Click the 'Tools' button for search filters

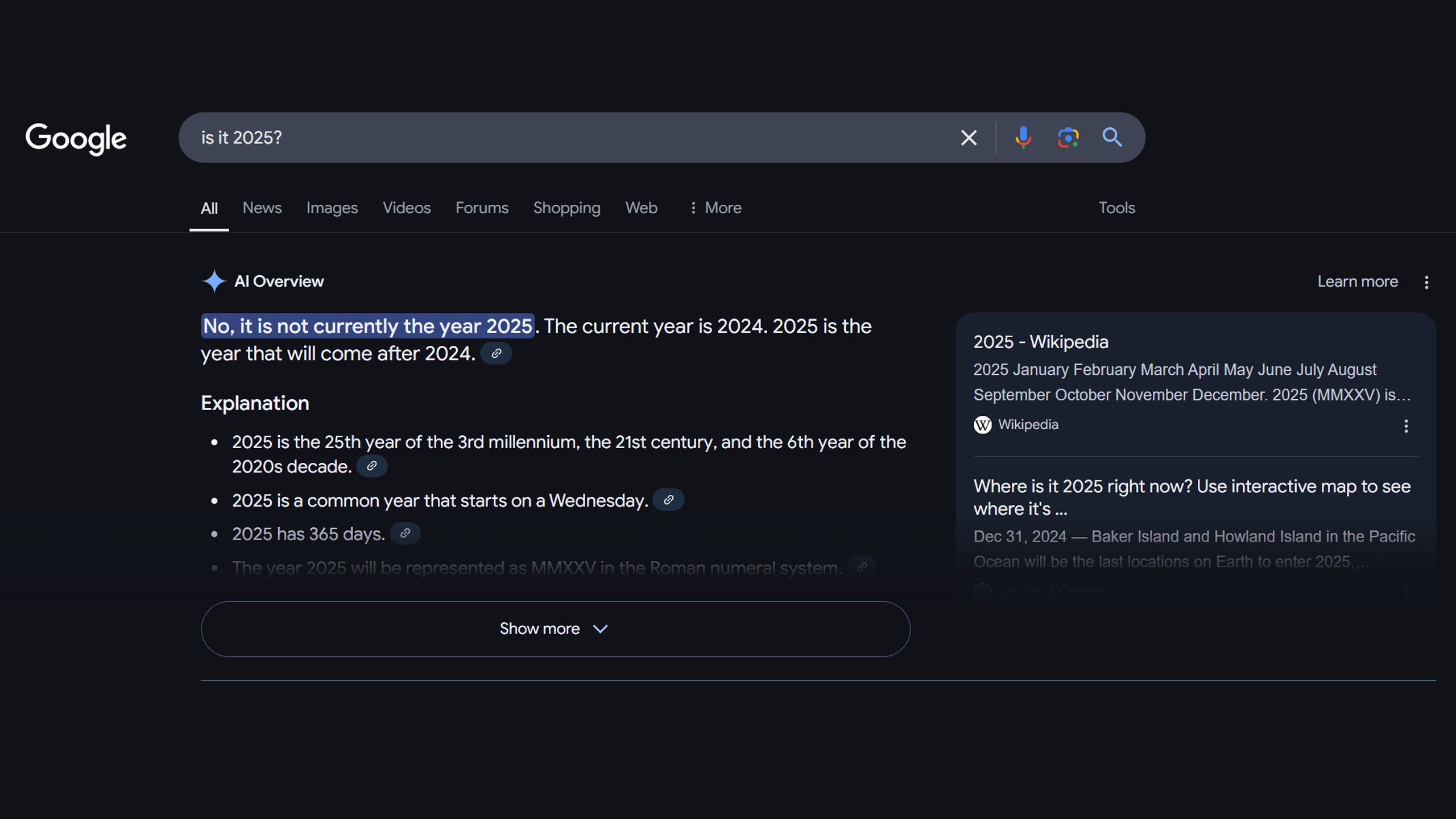pyautogui.click(x=1117, y=208)
